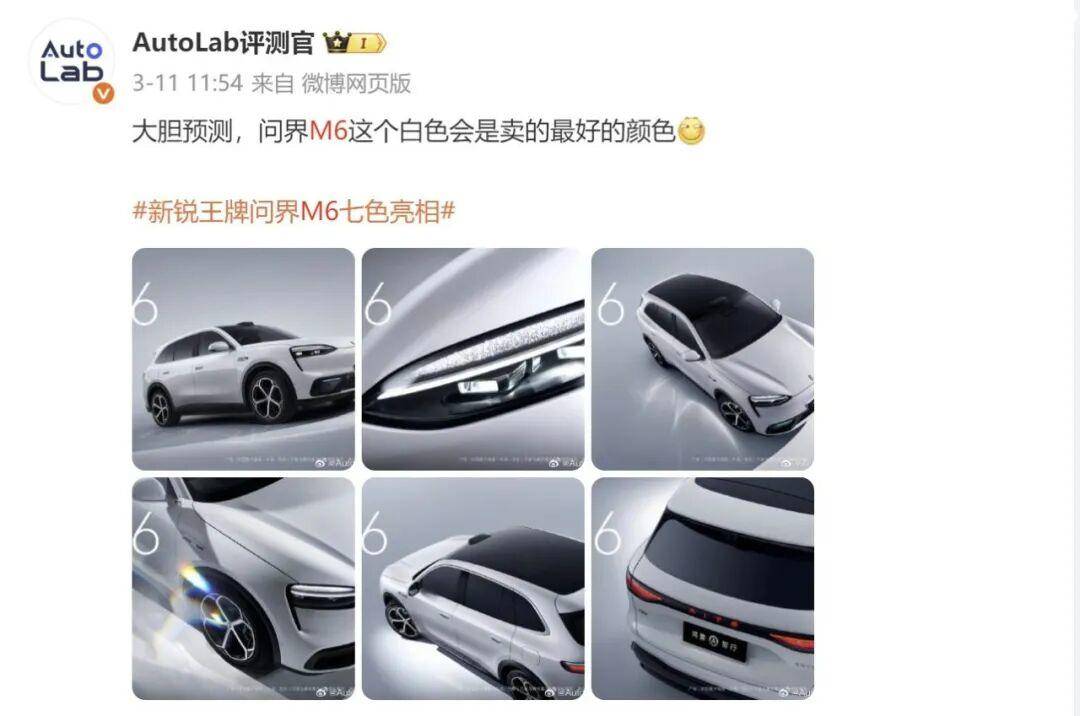
Task: Open AutoLab评测官 username link
Action: point(223,43)
